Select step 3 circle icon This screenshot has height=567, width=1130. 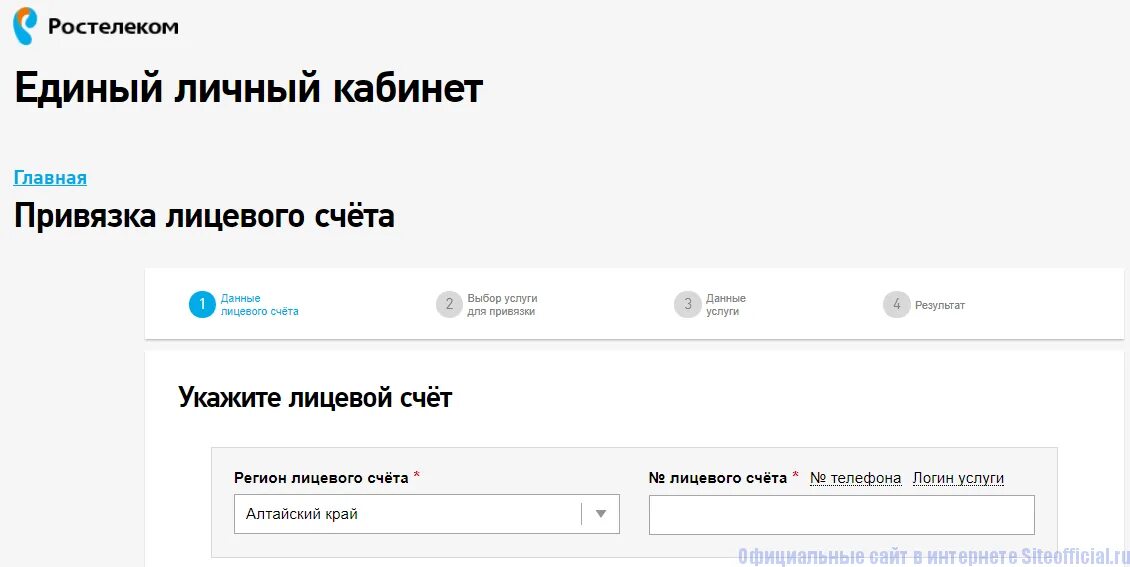[x=688, y=304]
